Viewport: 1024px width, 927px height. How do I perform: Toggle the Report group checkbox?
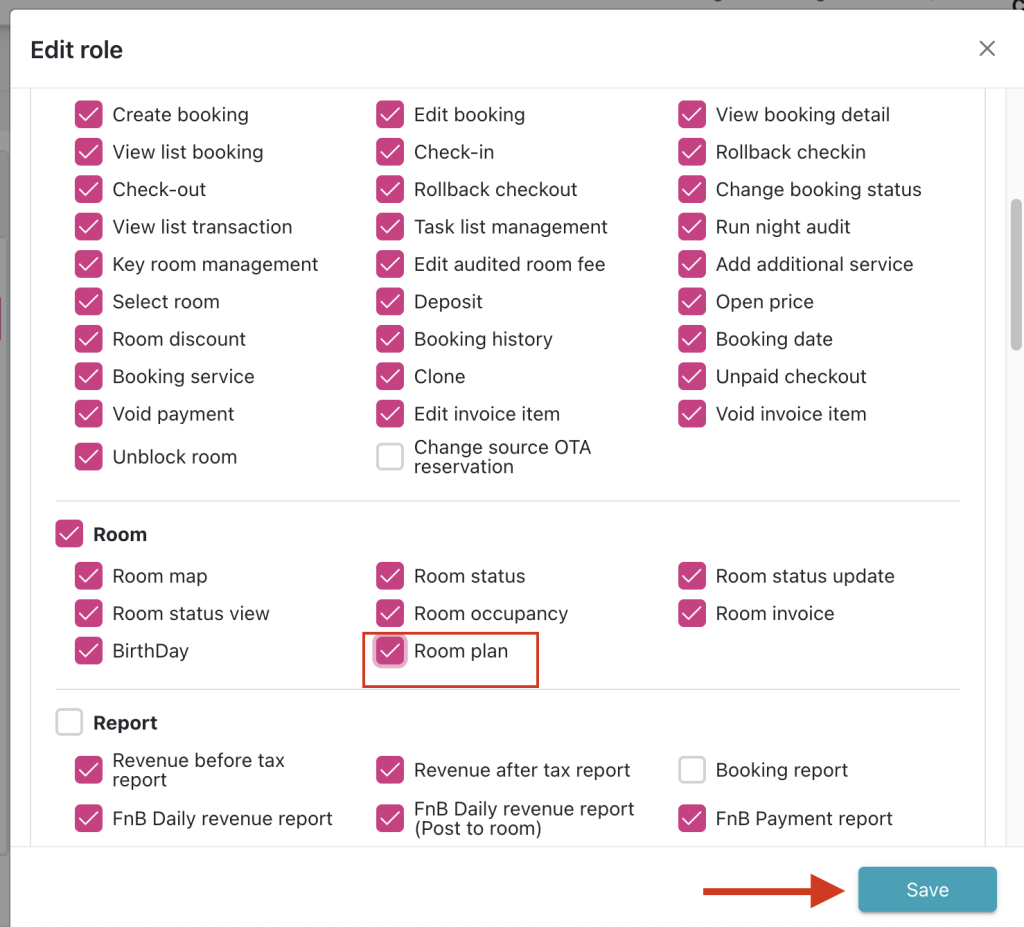(69, 722)
